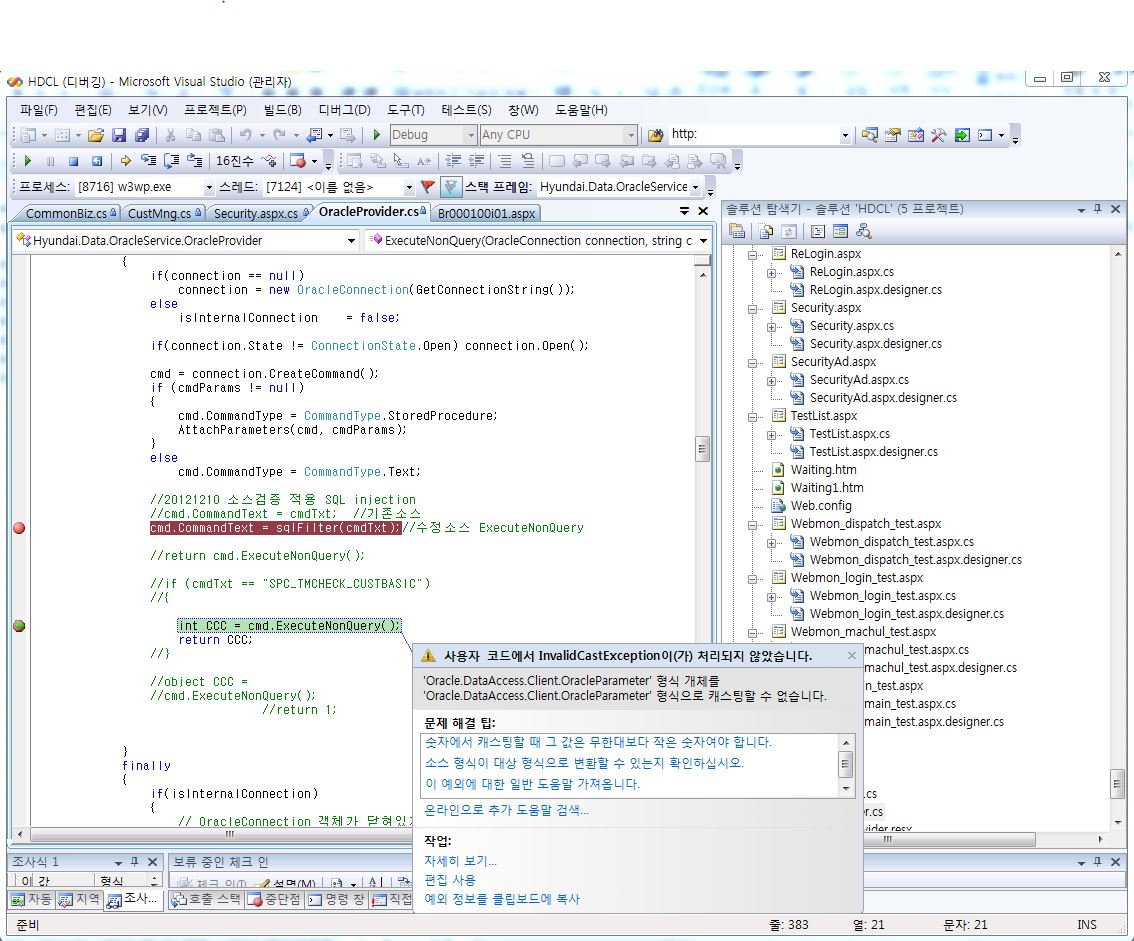Image resolution: width=1134 pixels, height=941 pixels.
Task: Open the 스레드 [7124] dropdown
Action: (409, 187)
